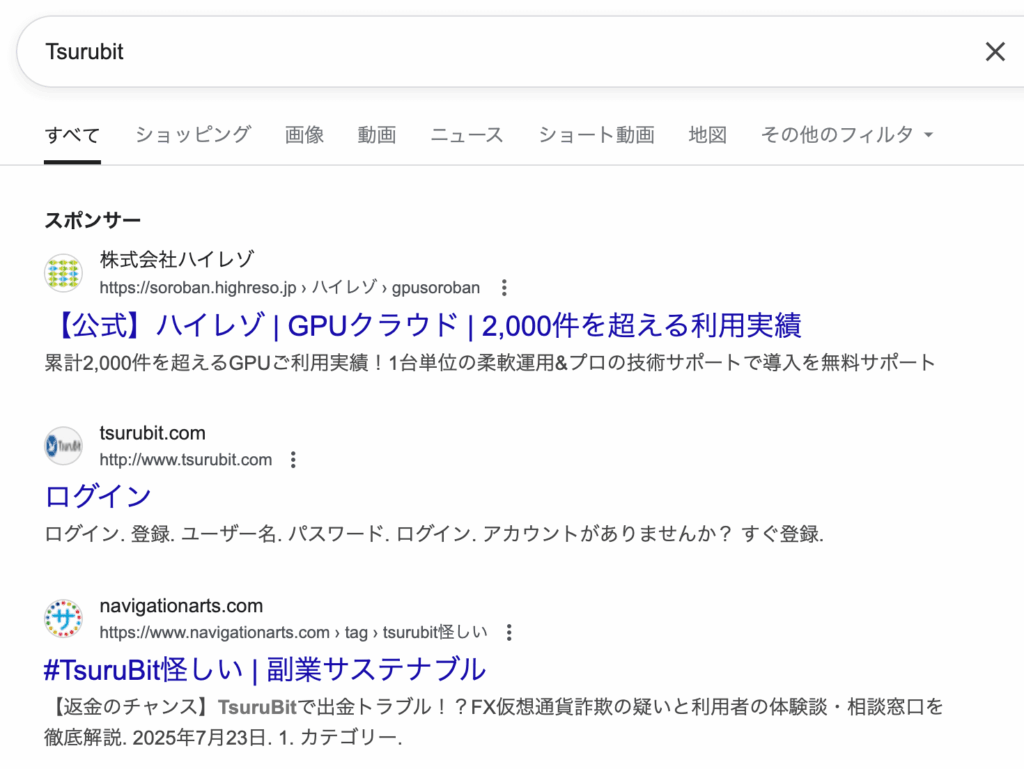
Task: Clear the search box with the X icon
Action: point(995,52)
